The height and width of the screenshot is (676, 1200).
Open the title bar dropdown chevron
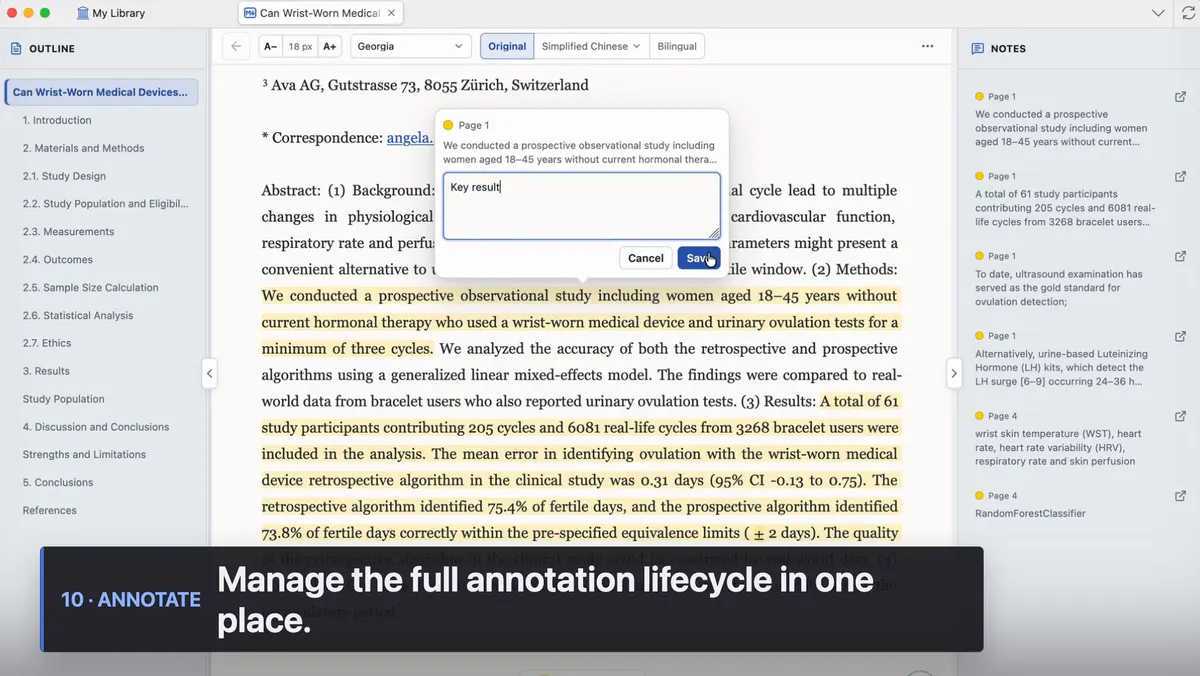(1158, 13)
